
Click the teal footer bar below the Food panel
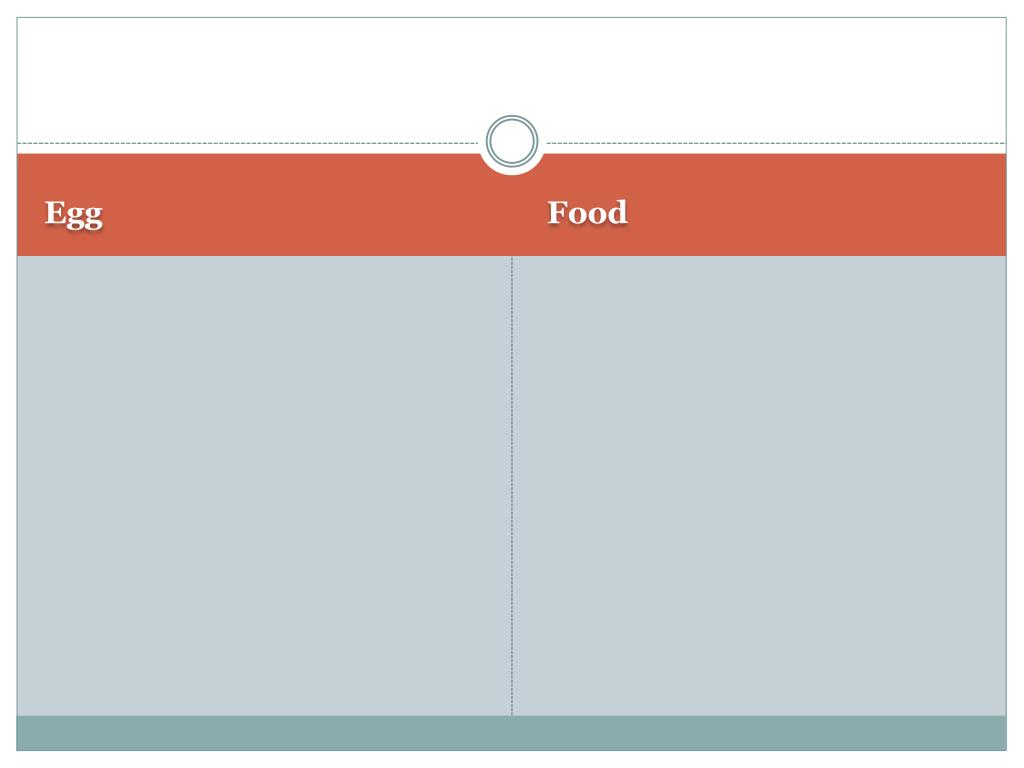[x=759, y=733]
